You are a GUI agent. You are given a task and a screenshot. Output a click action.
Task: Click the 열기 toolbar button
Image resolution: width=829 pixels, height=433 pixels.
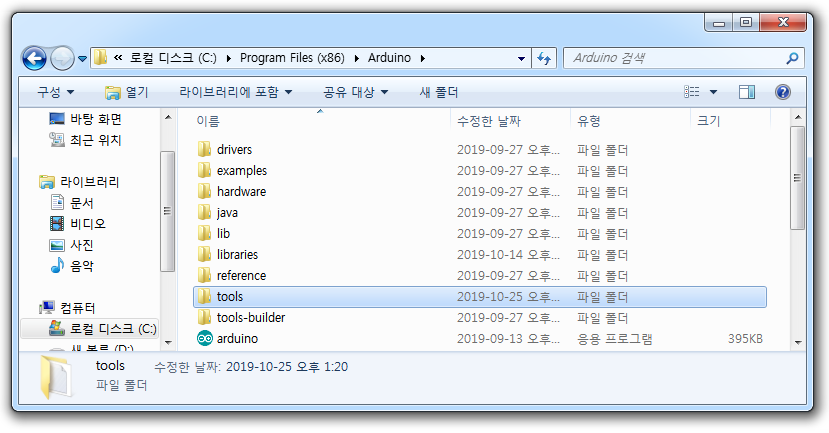126,92
